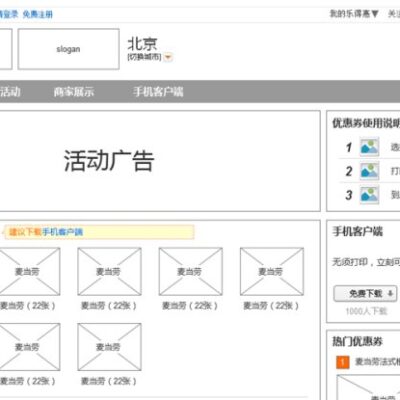Click the 活动广告 banner
This screenshot has height=400, width=400.
[159, 161]
